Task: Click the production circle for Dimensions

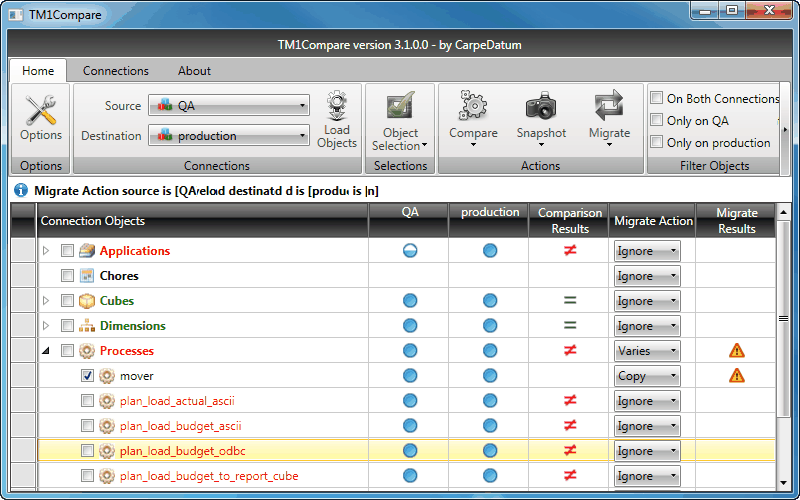Action: point(490,326)
